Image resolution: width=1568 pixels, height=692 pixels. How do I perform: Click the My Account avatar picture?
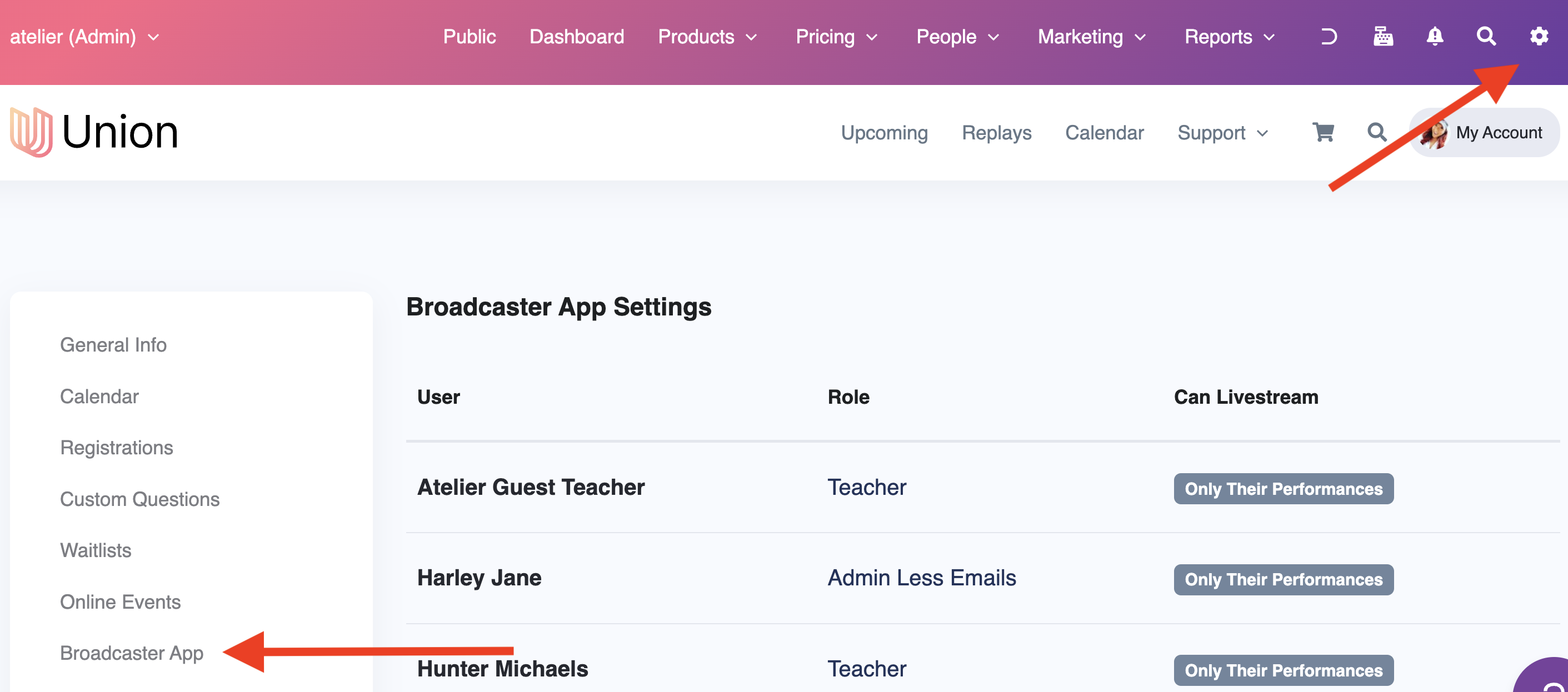(1434, 133)
